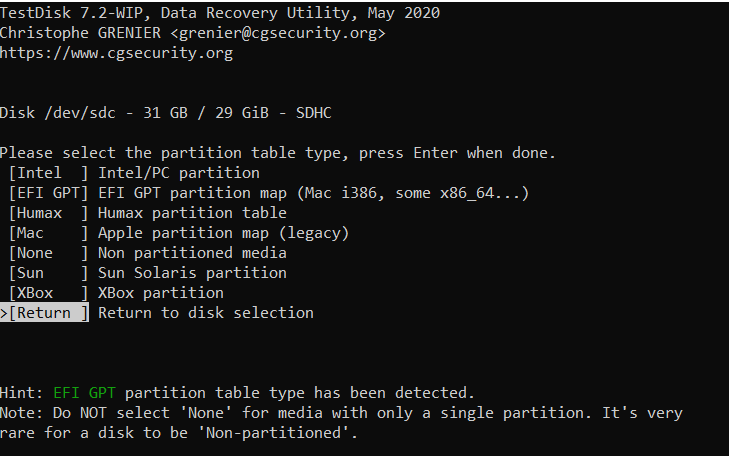Image resolution: width=729 pixels, height=456 pixels.
Task: Click the 'Return to disk selection' description
Action: pyautogui.click(x=205, y=313)
